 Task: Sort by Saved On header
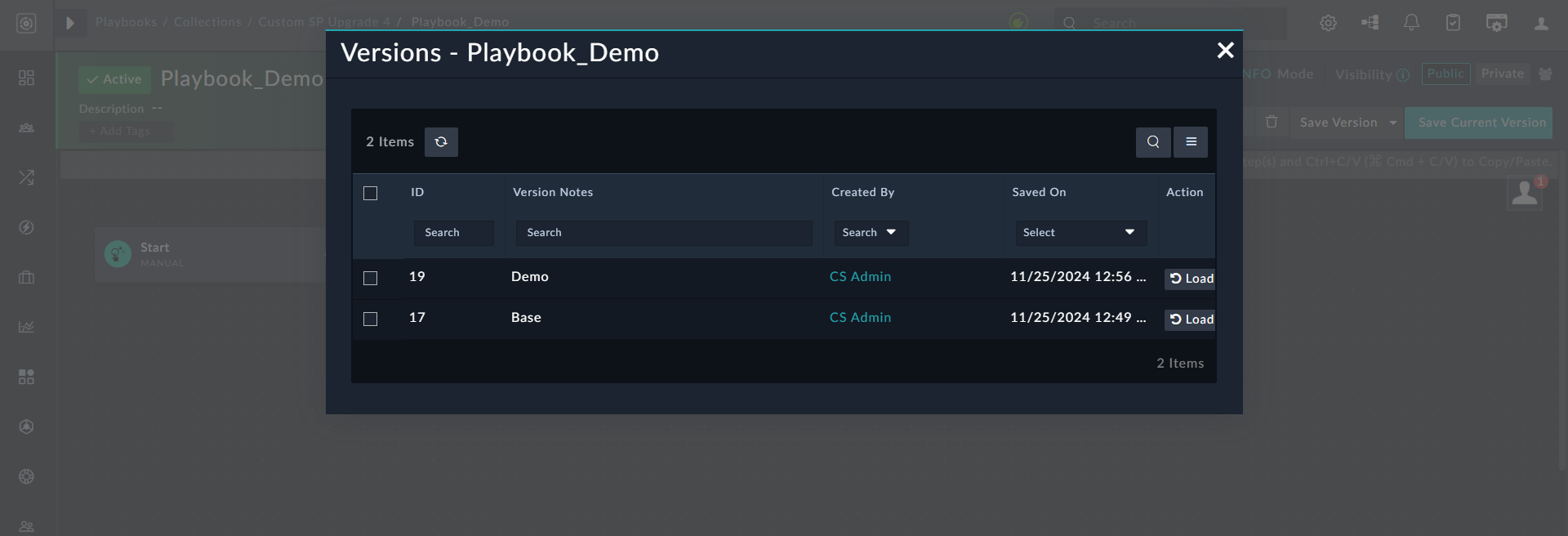click(x=1039, y=193)
